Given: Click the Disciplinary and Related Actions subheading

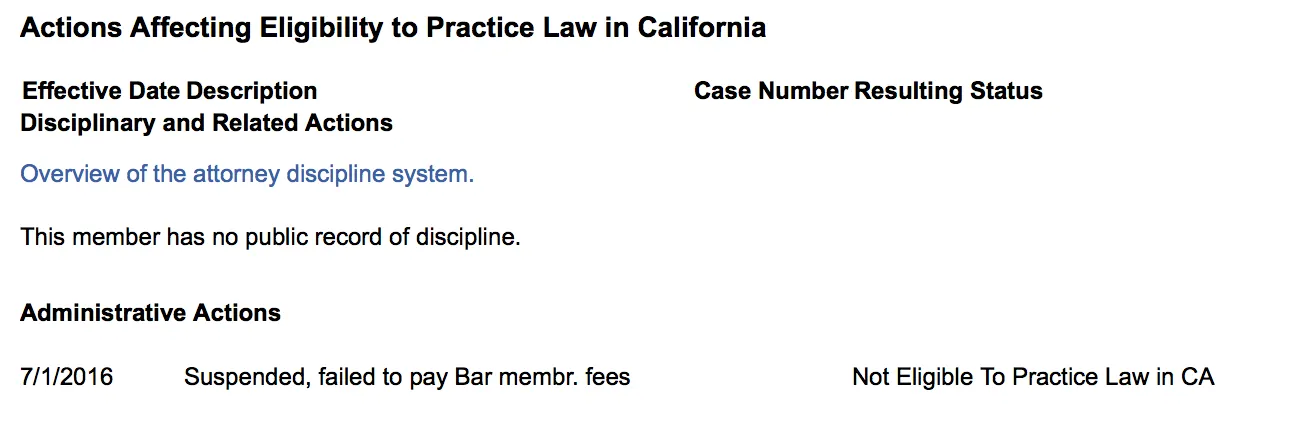Looking at the screenshot, I should [x=207, y=123].
